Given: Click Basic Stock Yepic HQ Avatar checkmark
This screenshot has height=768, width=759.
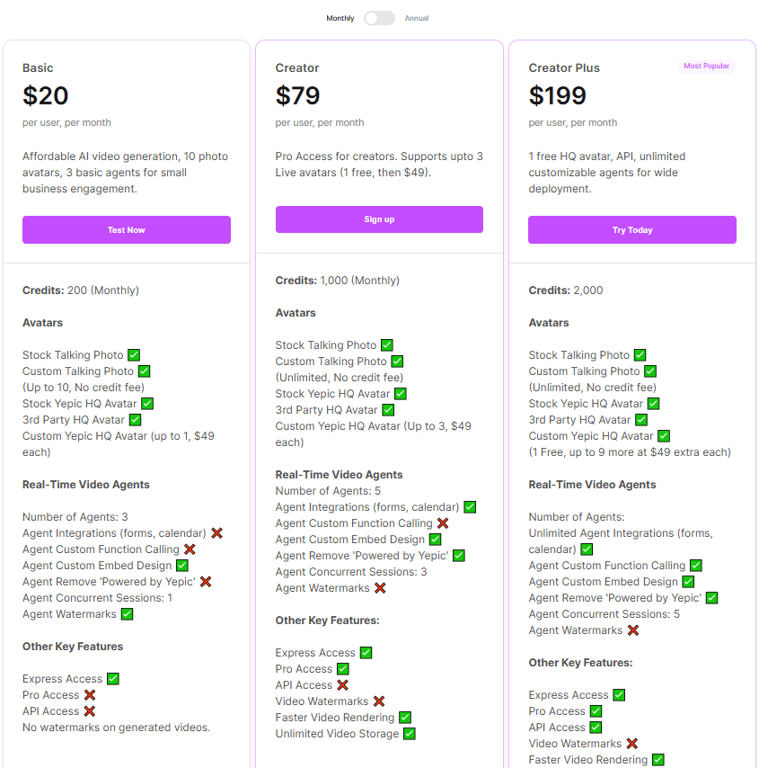Looking at the screenshot, I should click(147, 404).
